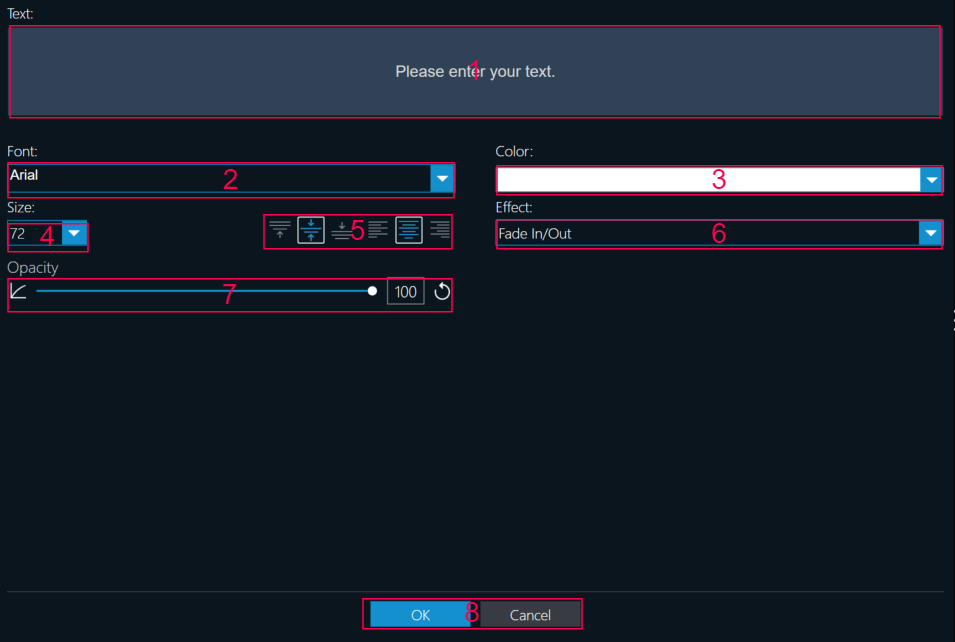The height and width of the screenshot is (642, 955).
Task: Select the Arial font field
Action: tap(220, 178)
